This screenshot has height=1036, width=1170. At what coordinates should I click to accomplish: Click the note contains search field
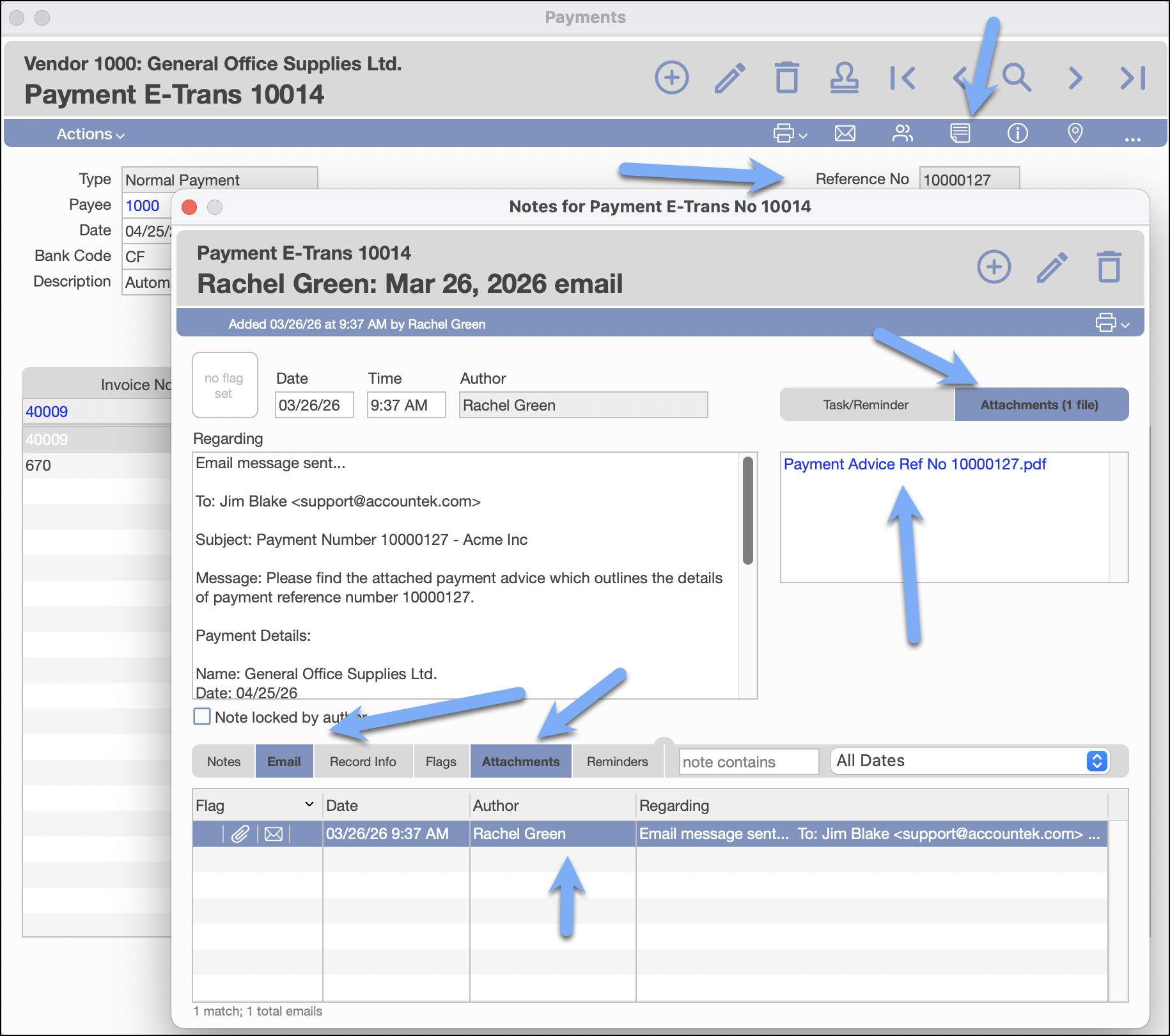pos(749,762)
